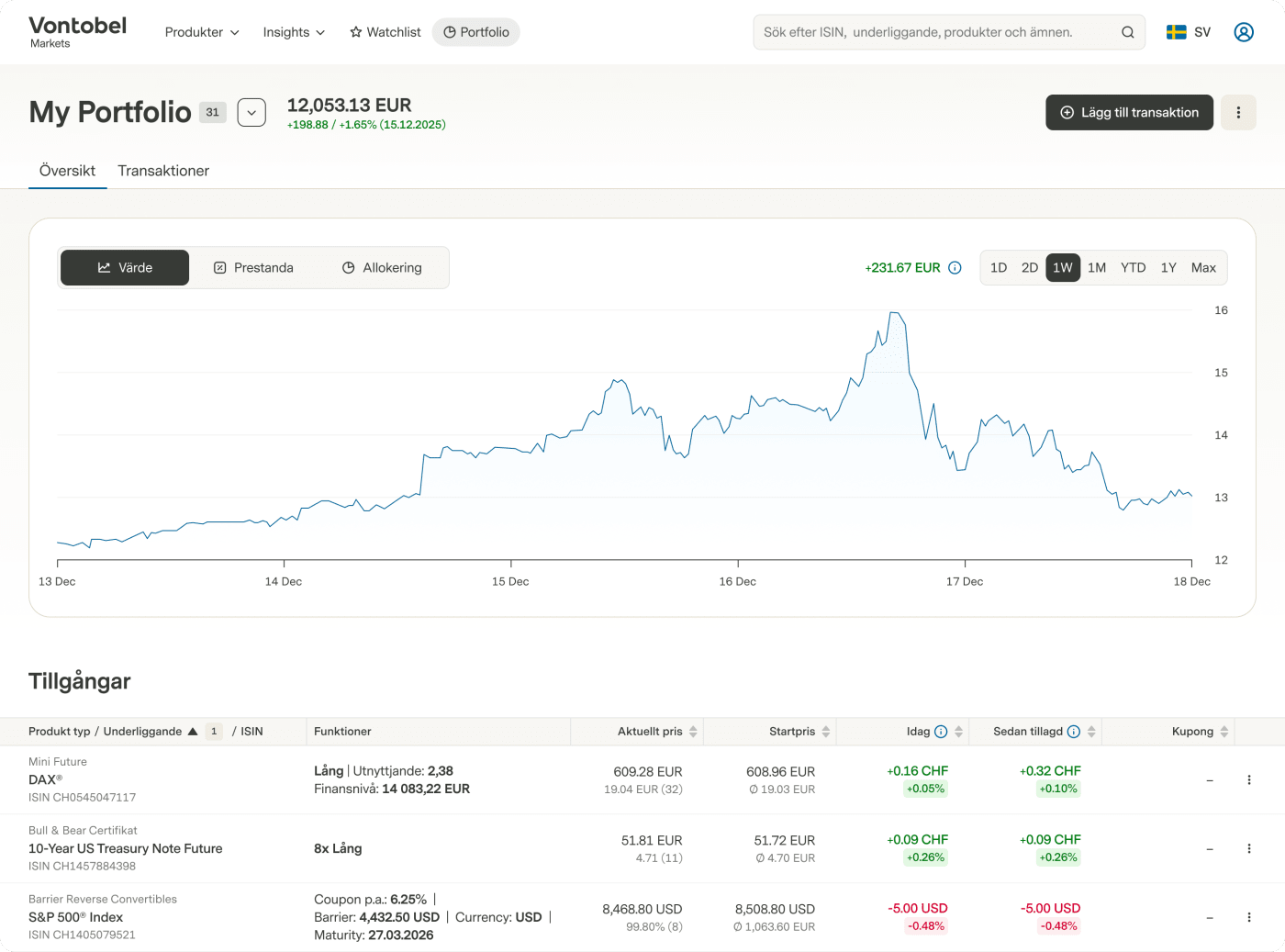Sort by Idag column arrows

pyautogui.click(x=959, y=732)
